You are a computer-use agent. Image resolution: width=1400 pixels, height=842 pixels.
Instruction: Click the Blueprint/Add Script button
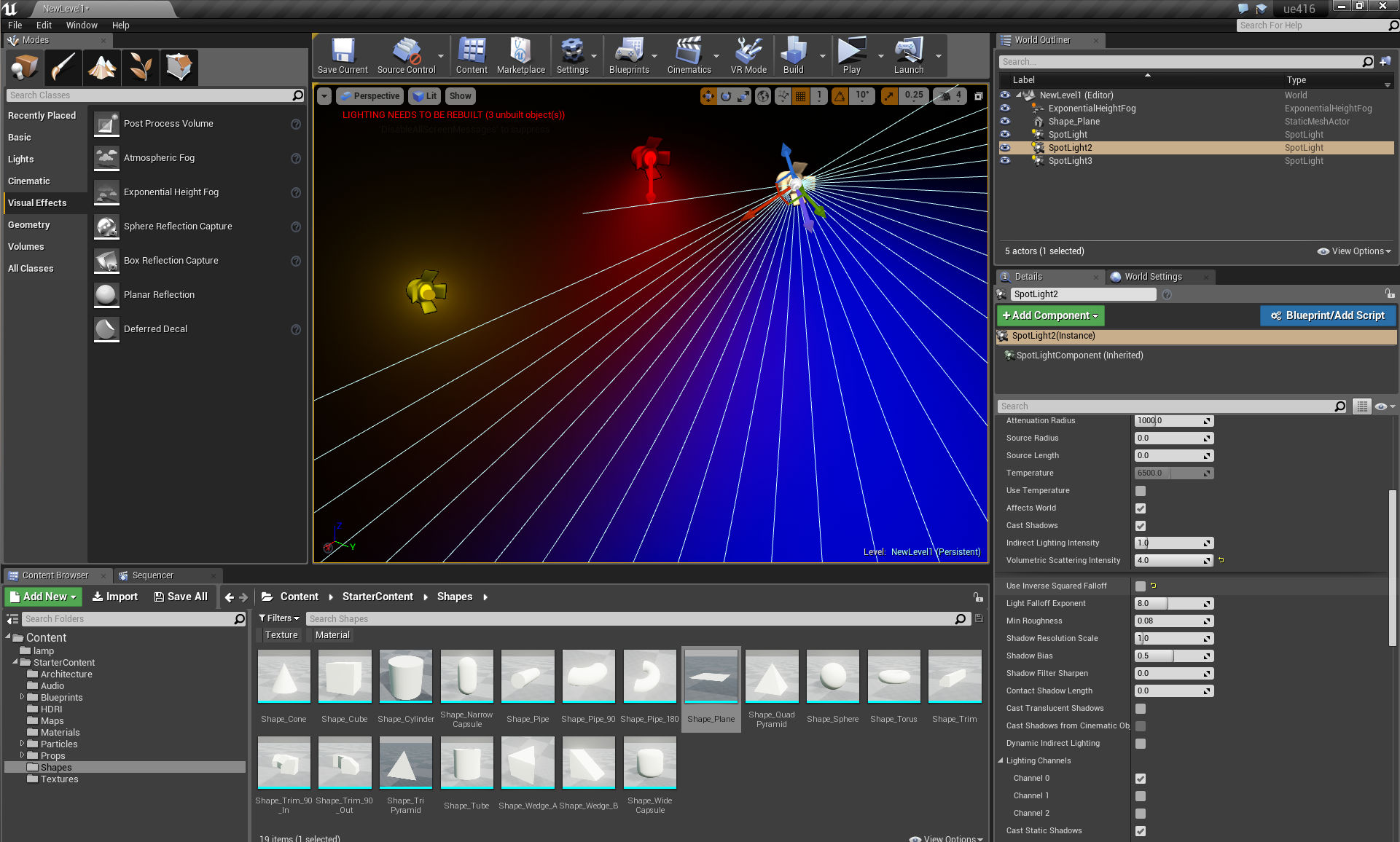point(1327,315)
